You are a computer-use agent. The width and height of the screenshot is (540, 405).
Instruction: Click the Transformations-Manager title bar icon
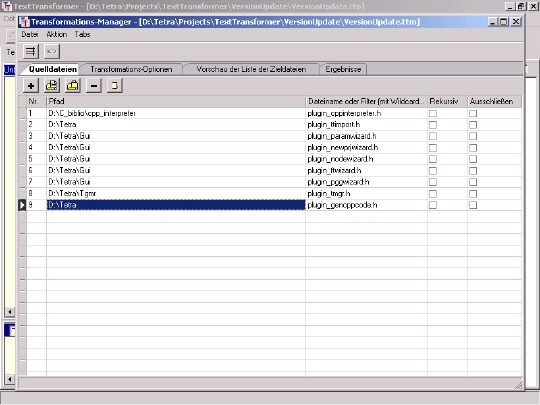[24, 22]
